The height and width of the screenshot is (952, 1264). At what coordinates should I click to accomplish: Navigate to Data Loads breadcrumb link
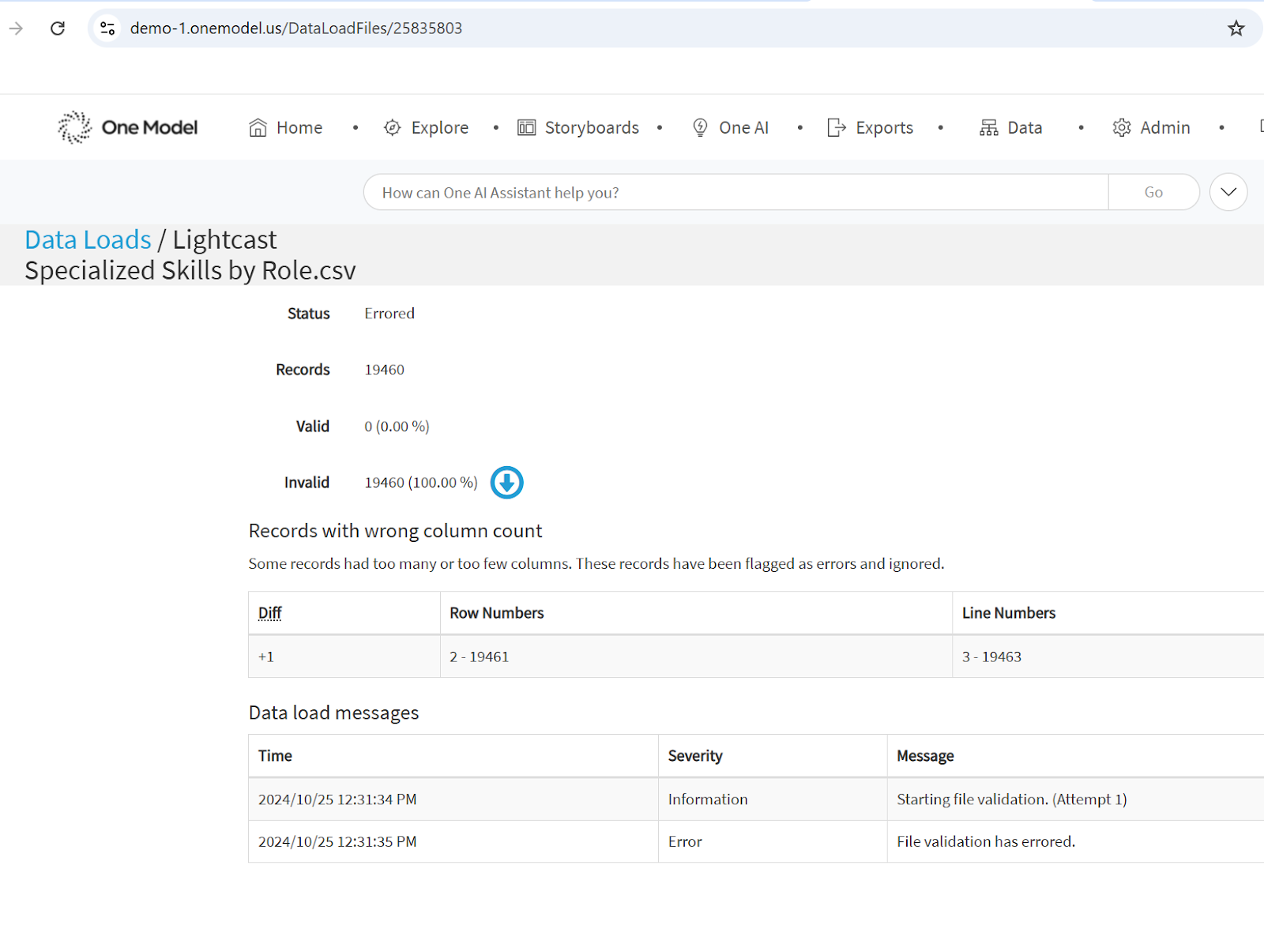(x=88, y=239)
